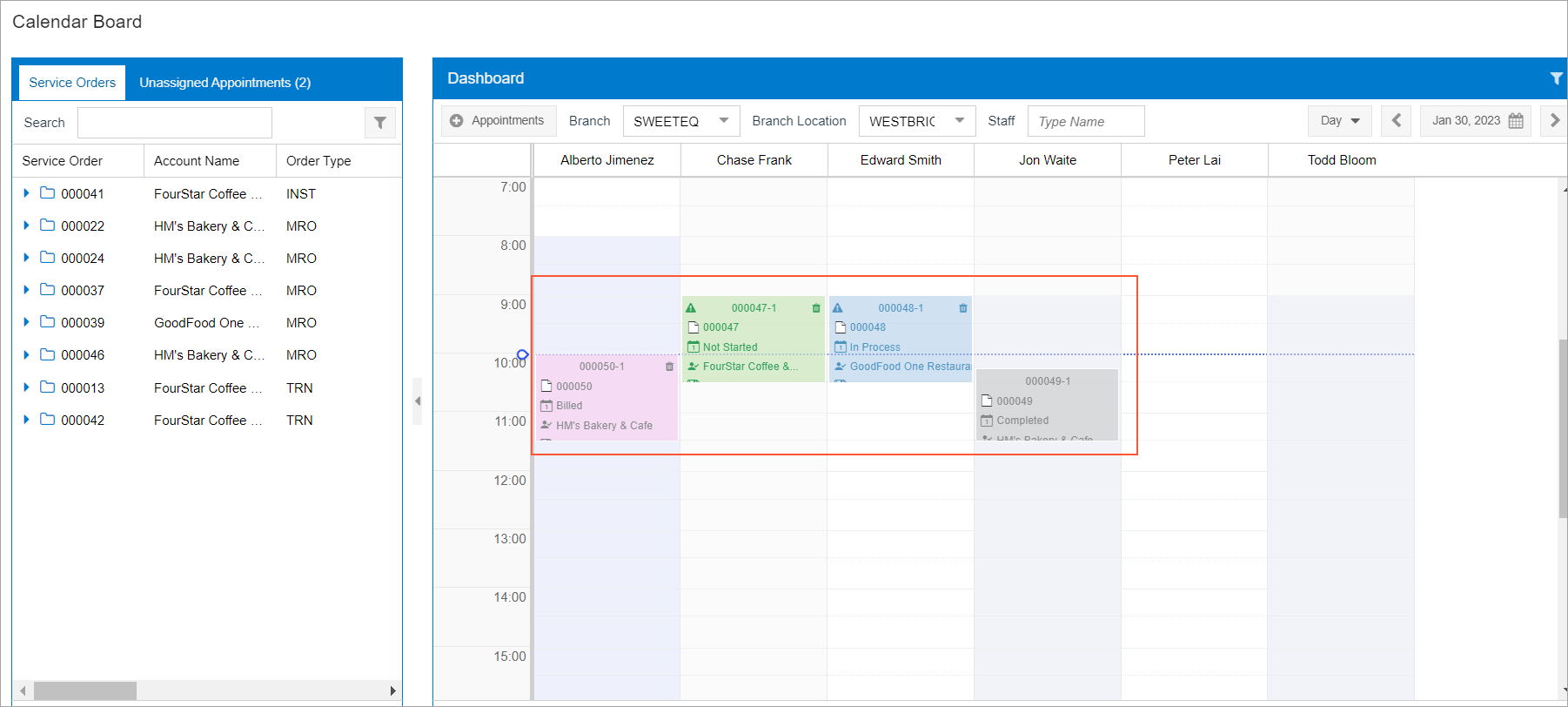Go to next day arrow
This screenshot has height=707, width=1568.
point(1554,121)
